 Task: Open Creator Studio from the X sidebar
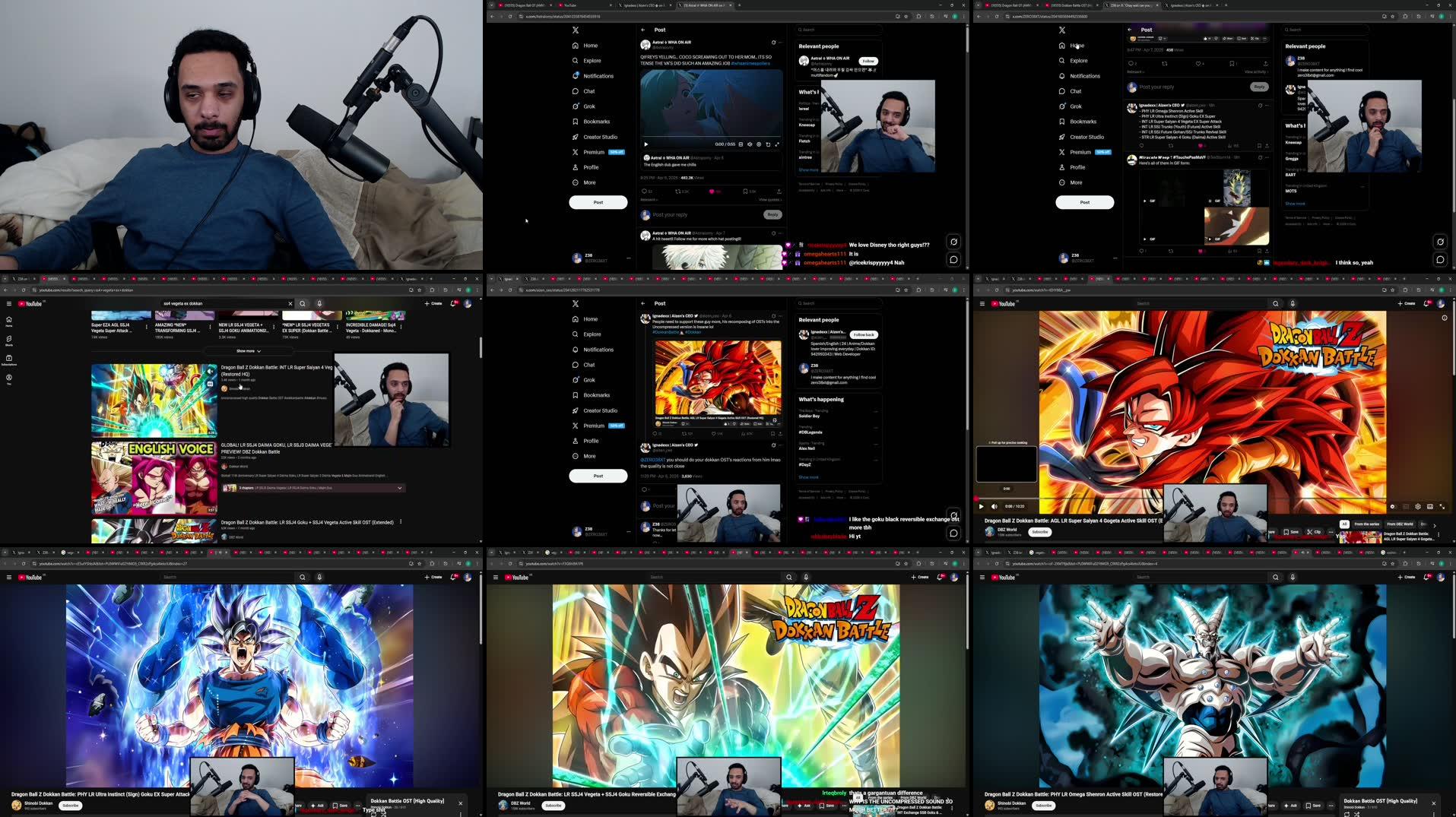pyautogui.click(x=600, y=137)
